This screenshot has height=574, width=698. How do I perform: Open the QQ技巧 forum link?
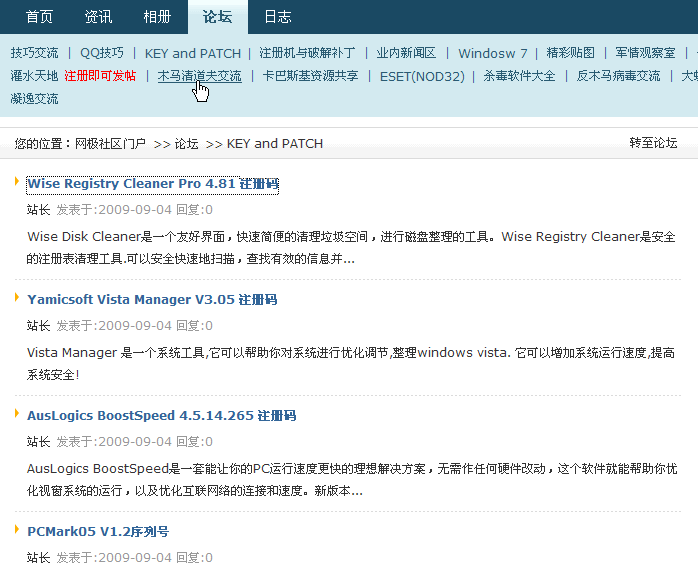tap(102, 53)
